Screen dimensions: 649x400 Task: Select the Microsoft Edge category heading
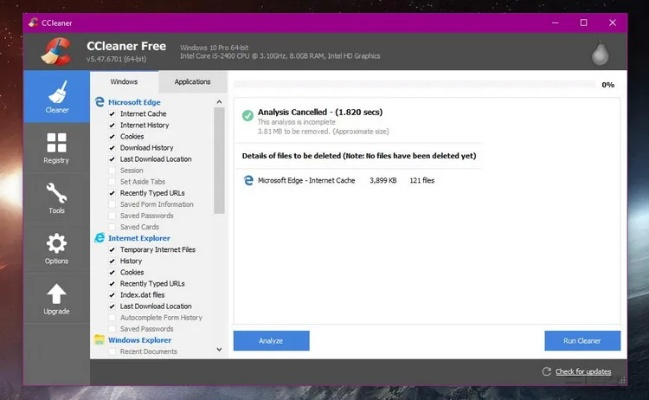point(134,102)
